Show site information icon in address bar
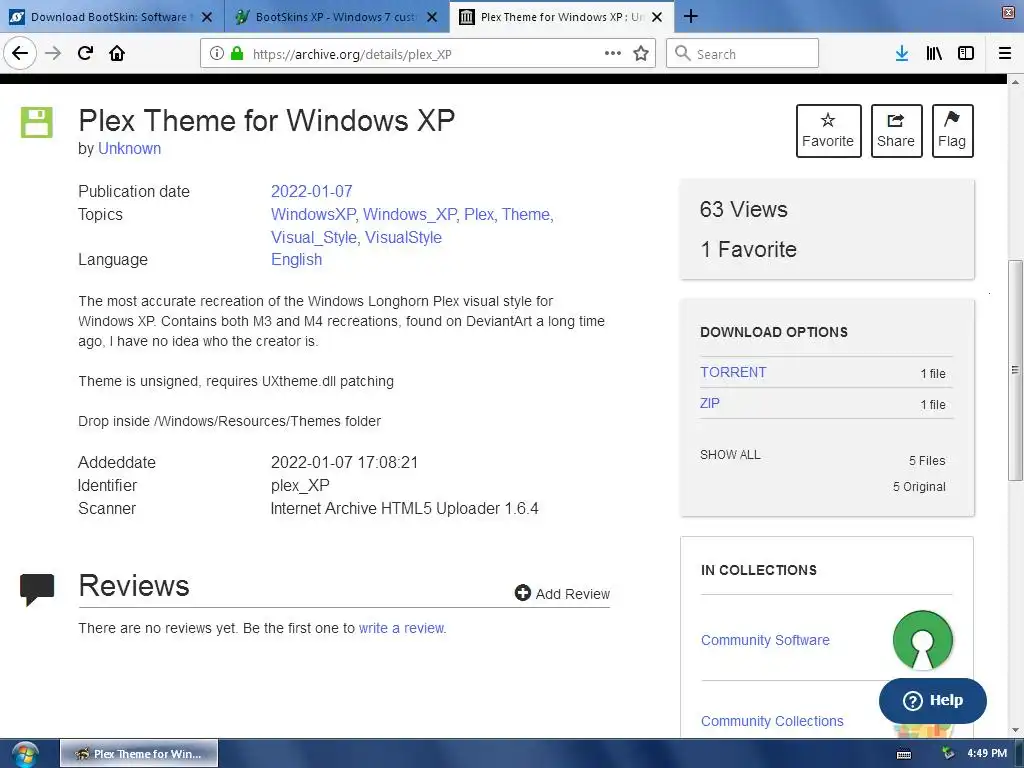The image size is (1024, 768). click(x=217, y=54)
